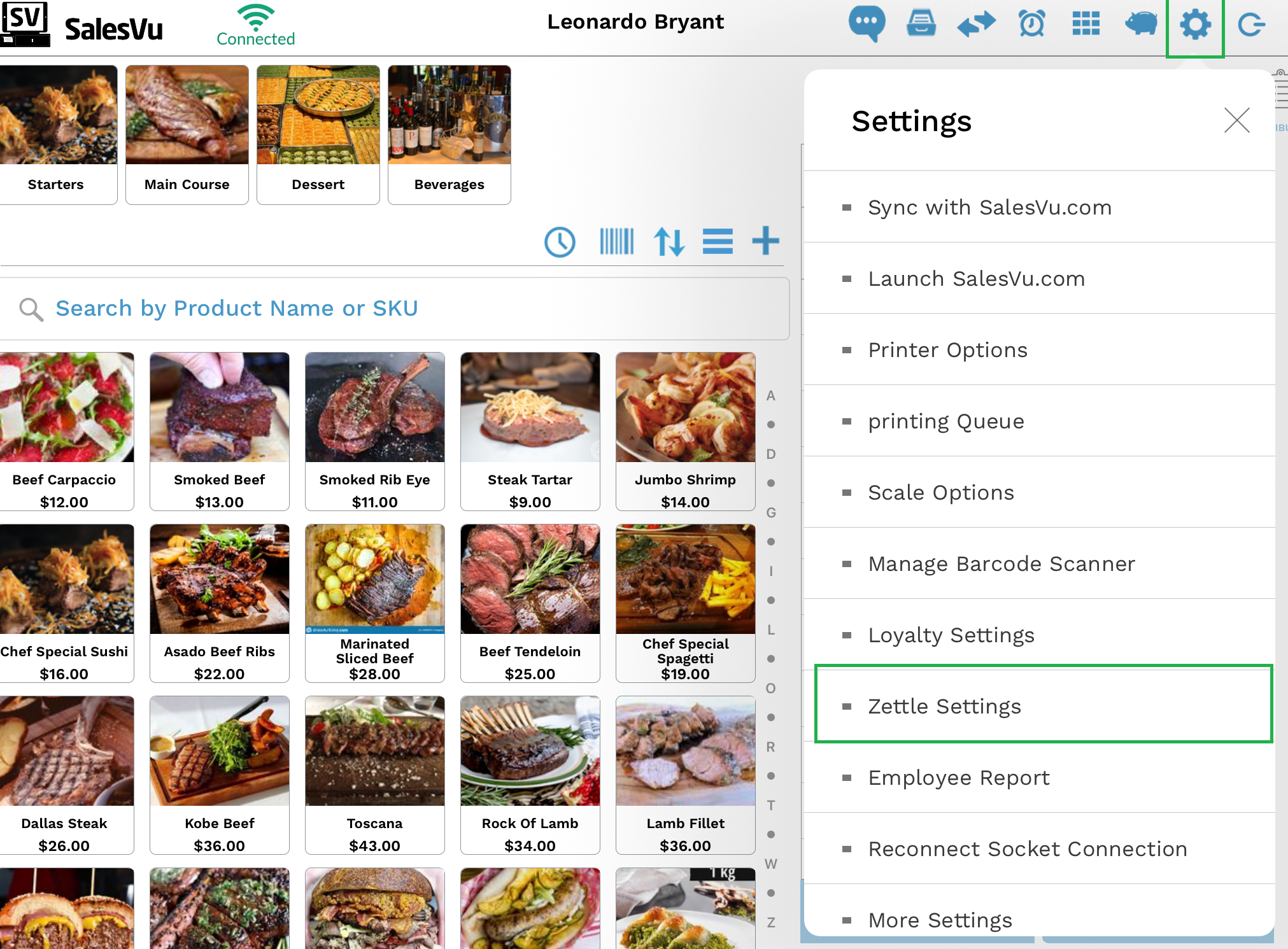Click the product search field
The image size is (1288, 949).
(395, 309)
